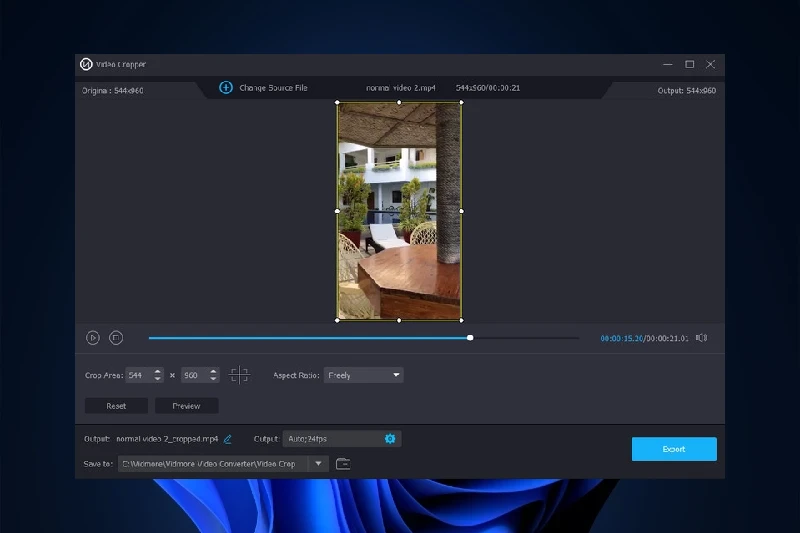
Task: Click the center crop crosshair icon
Action: click(239, 375)
